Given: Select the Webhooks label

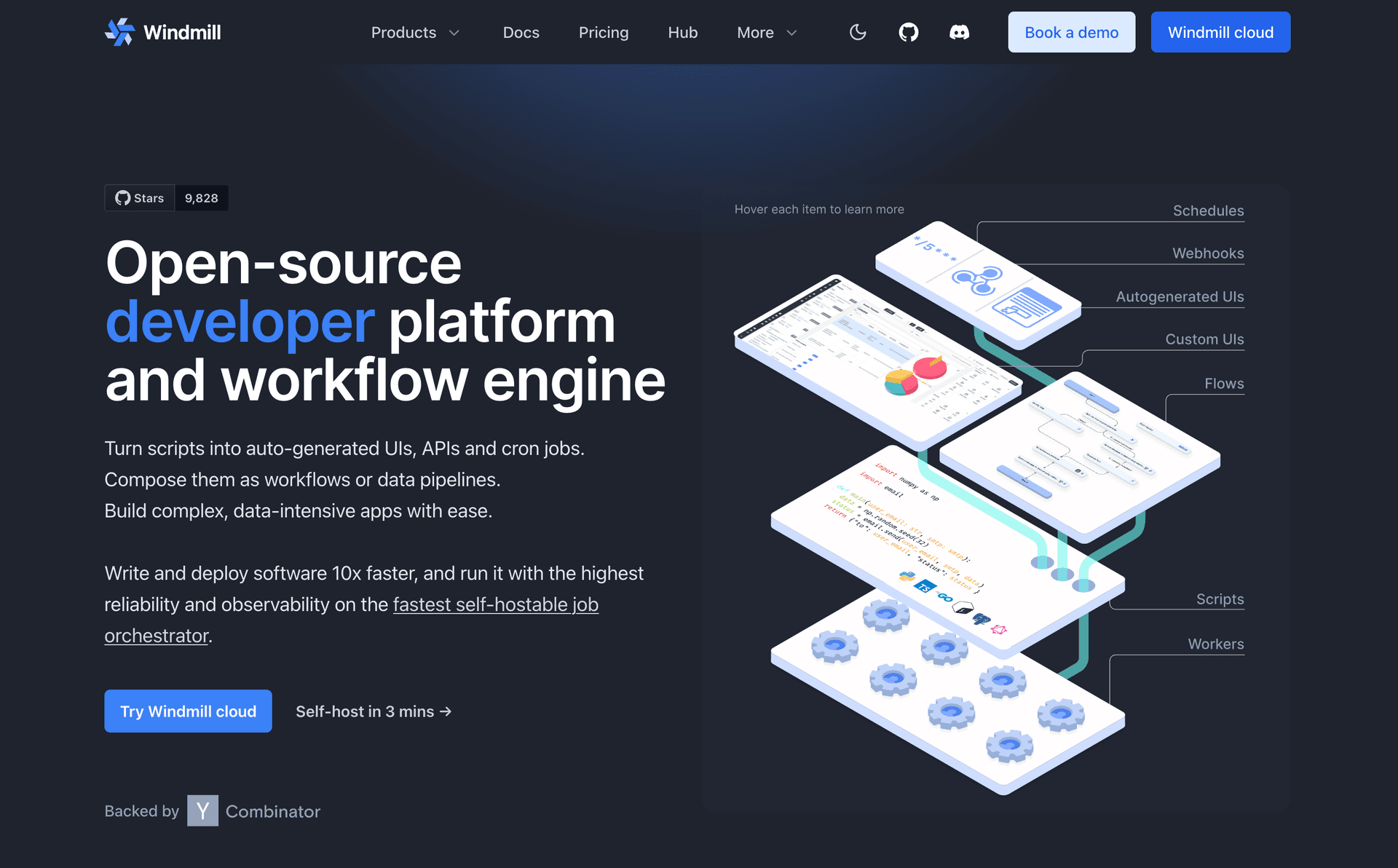Looking at the screenshot, I should (x=1208, y=253).
